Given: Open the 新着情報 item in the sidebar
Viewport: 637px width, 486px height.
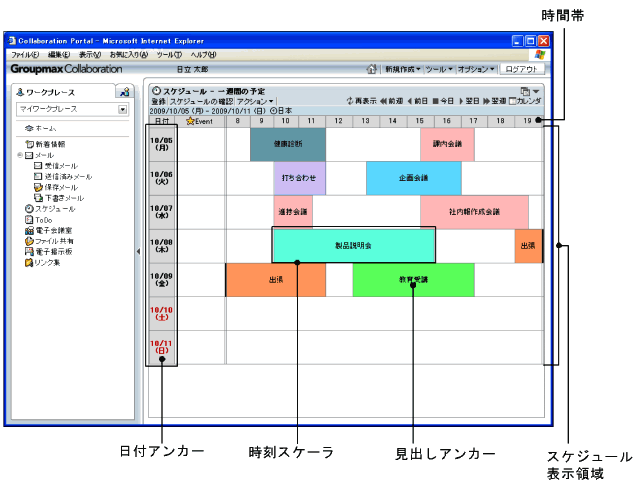Looking at the screenshot, I should pos(45,144).
